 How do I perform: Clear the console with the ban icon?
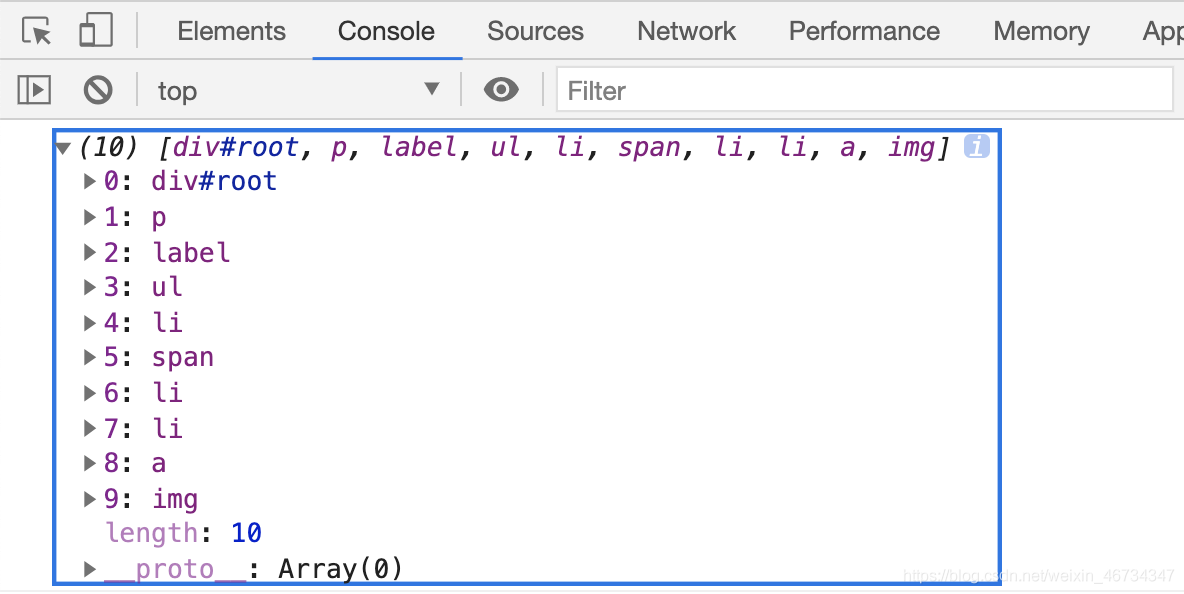tap(98, 90)
